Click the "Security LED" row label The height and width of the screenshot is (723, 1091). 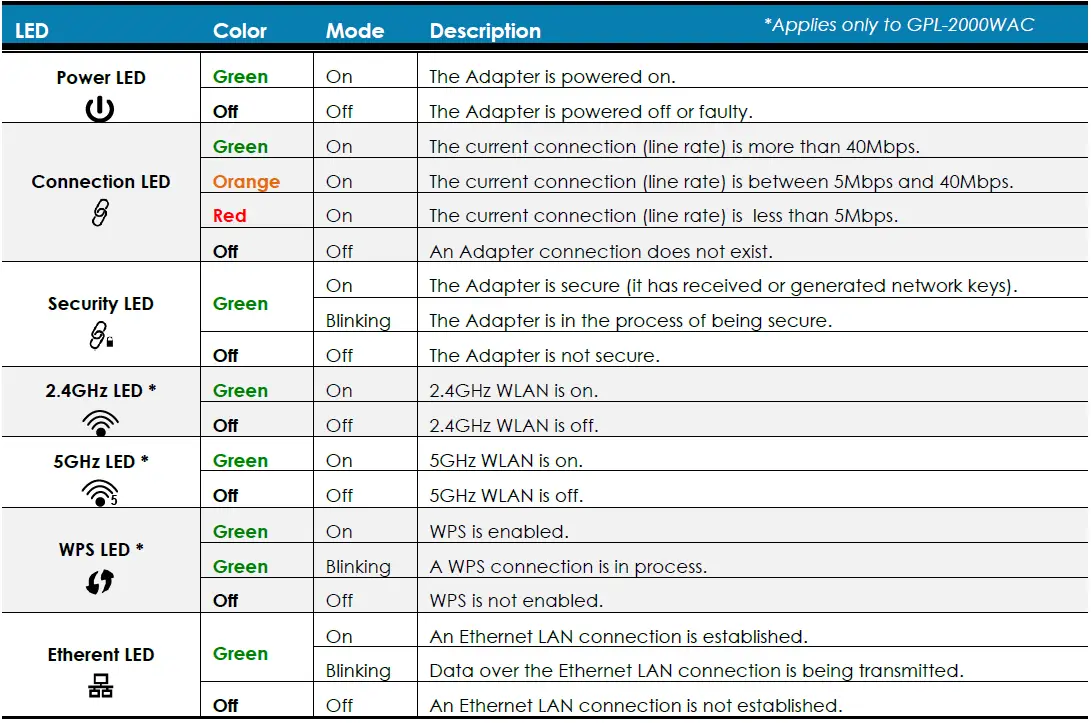(101, 304)
